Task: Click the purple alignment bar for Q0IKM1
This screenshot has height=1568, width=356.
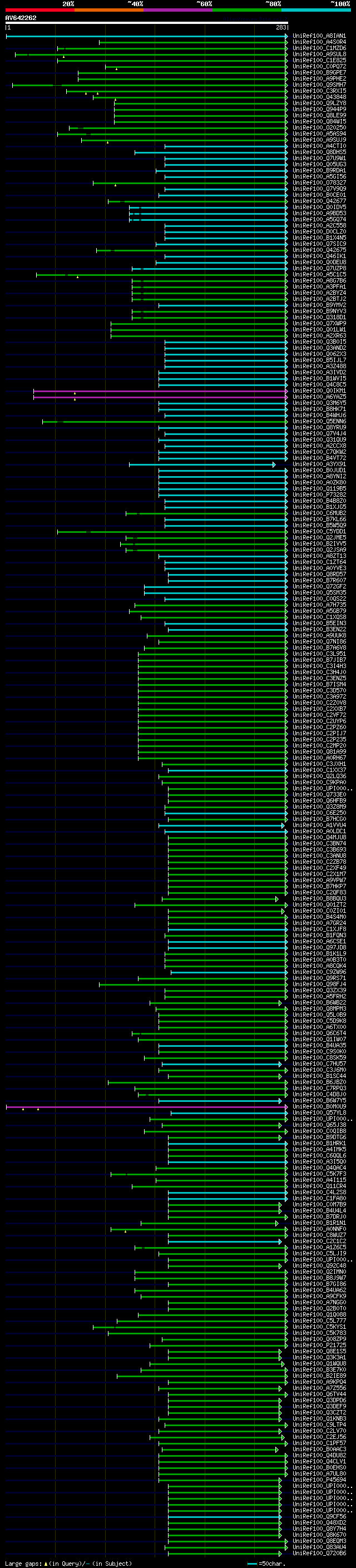Action: (161, 392)
